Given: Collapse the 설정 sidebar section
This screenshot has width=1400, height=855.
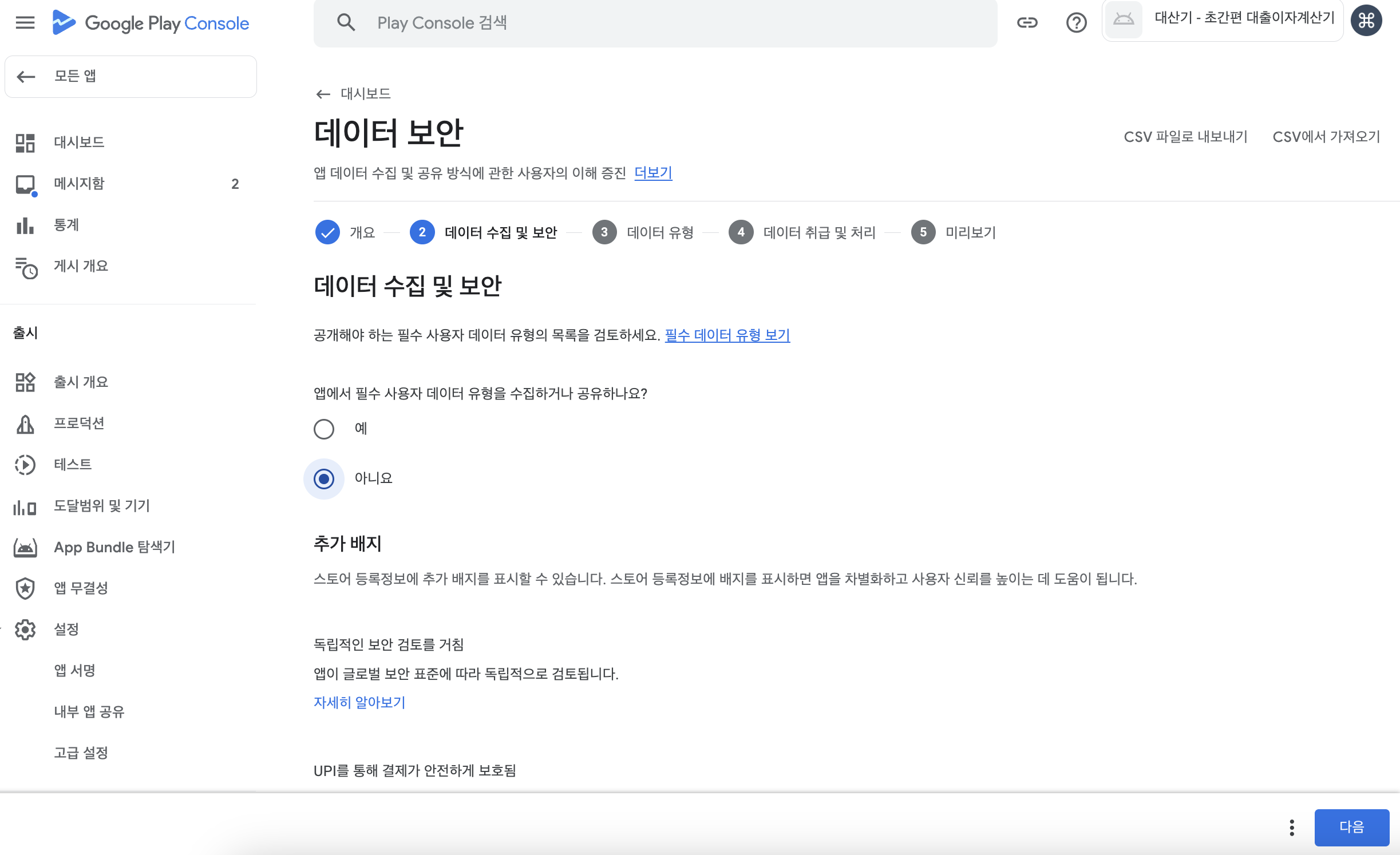Looking at the screenshot, I should pos(66,629).
